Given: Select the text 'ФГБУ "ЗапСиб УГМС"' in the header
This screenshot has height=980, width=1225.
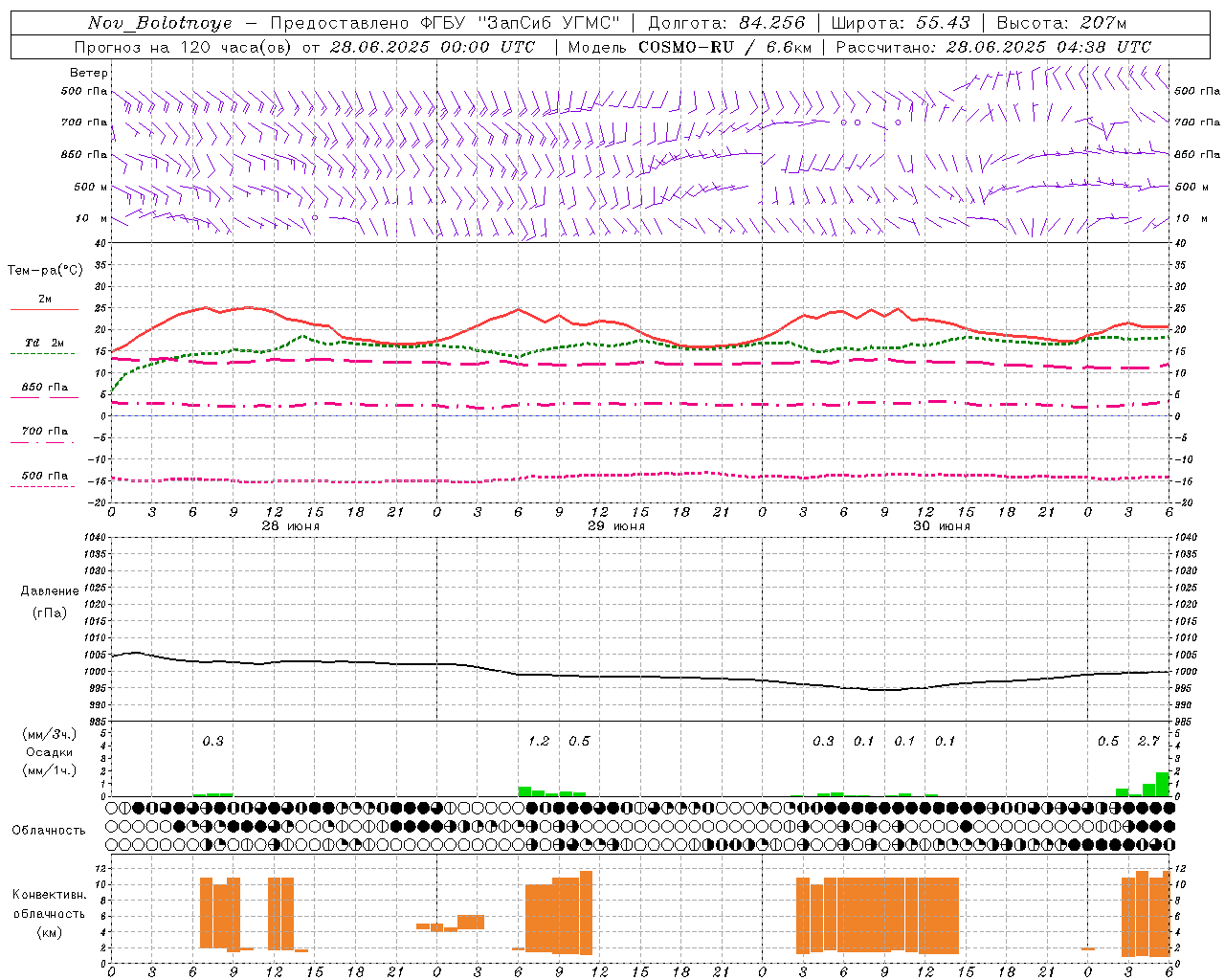Looking at the screenshot, I should point(522,23).
